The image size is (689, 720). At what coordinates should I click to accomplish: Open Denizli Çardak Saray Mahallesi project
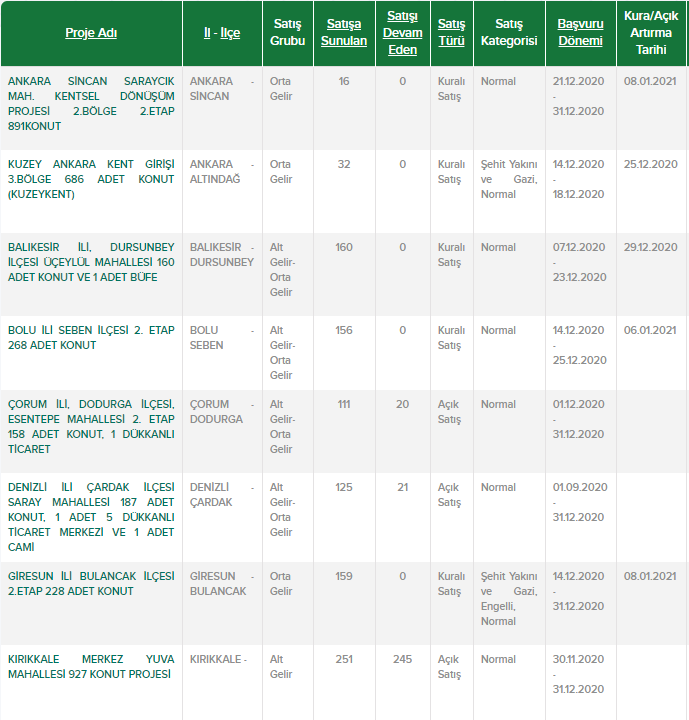(91, 517)
